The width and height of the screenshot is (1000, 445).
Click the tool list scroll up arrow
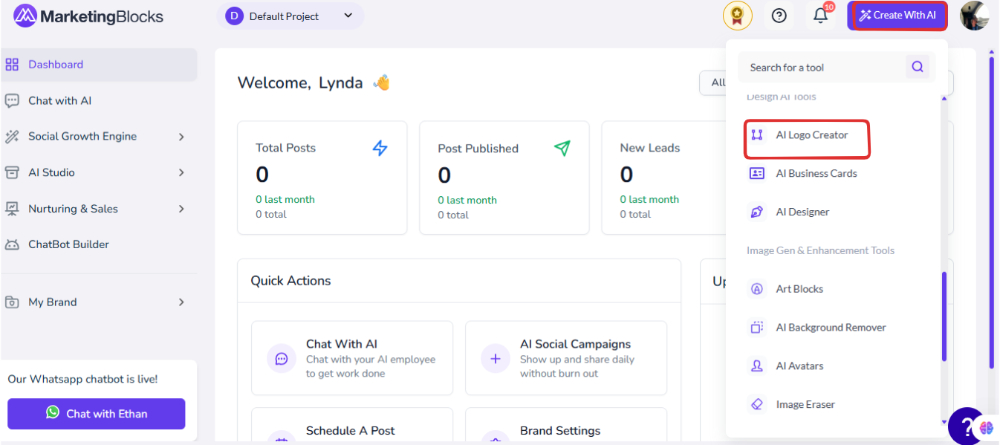click(944, 98)
